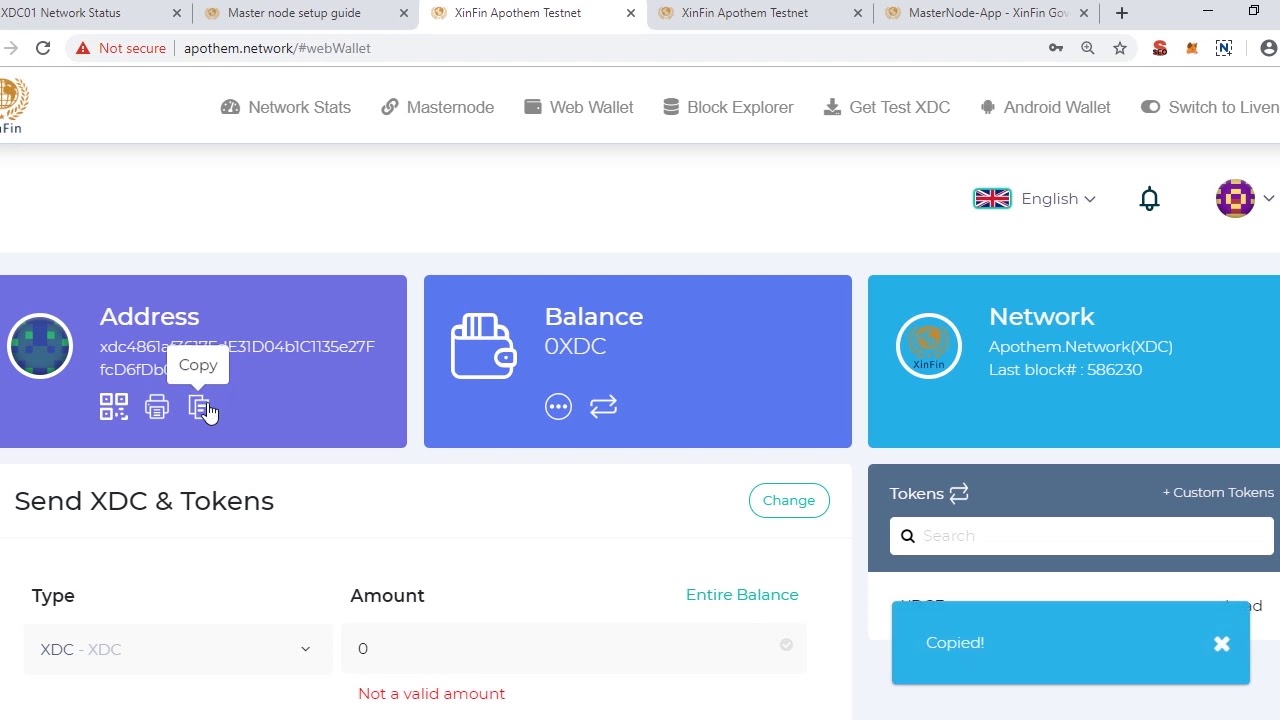
Task: Open Web Wallet page
Action: click(579, 107)
